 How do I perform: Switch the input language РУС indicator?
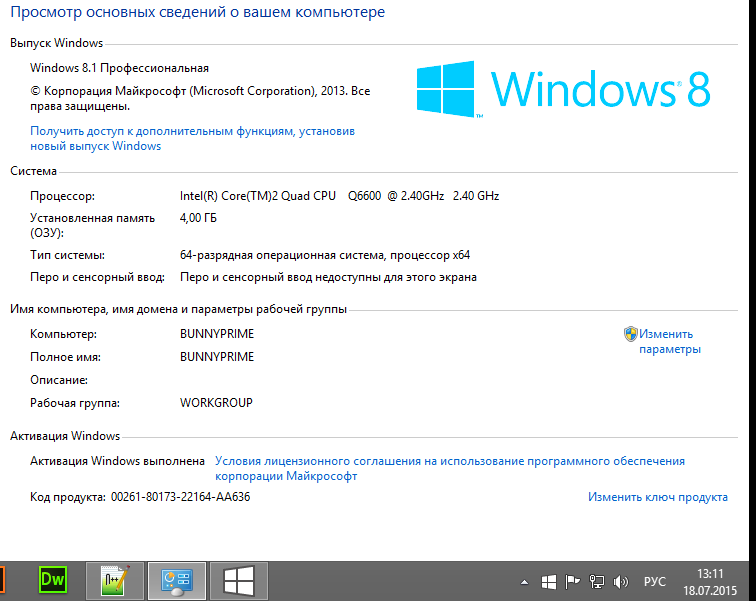[x=654, y=581]
